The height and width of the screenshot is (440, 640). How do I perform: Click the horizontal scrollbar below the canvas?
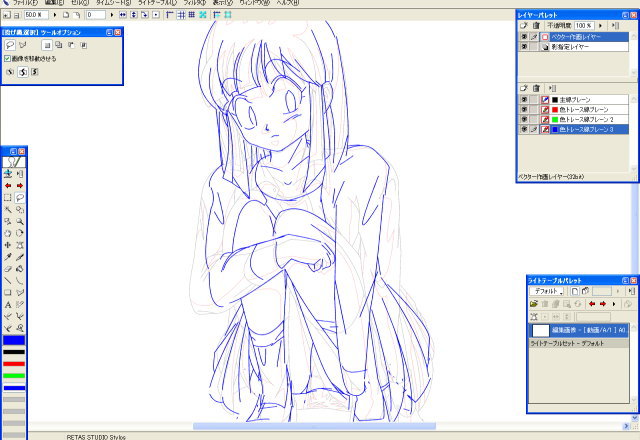[x=300, y=427]
